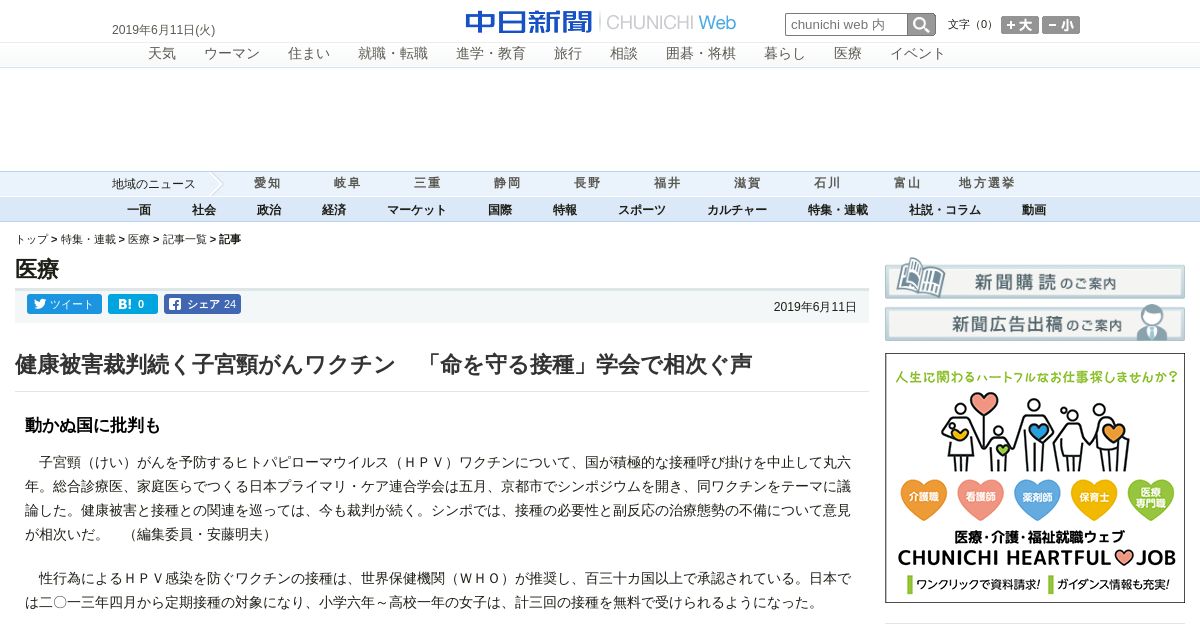Click the Hatena B! bookmark button

pyautogui.click(x=133, y=304)
